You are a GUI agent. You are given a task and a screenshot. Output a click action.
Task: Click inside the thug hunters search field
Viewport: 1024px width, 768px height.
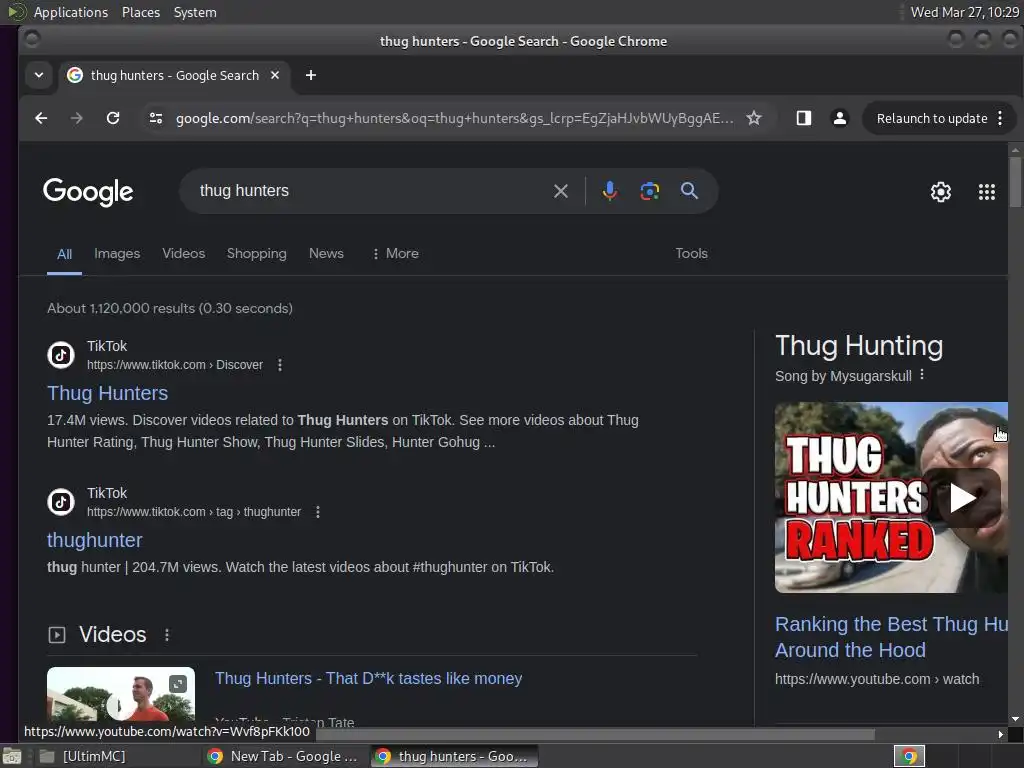(372, 191)
